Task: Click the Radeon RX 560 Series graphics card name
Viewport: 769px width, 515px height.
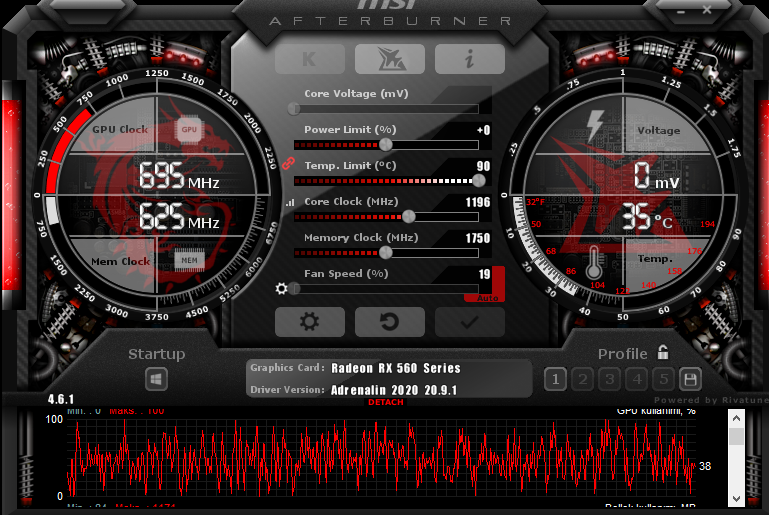Action: (x=396, y=368)
